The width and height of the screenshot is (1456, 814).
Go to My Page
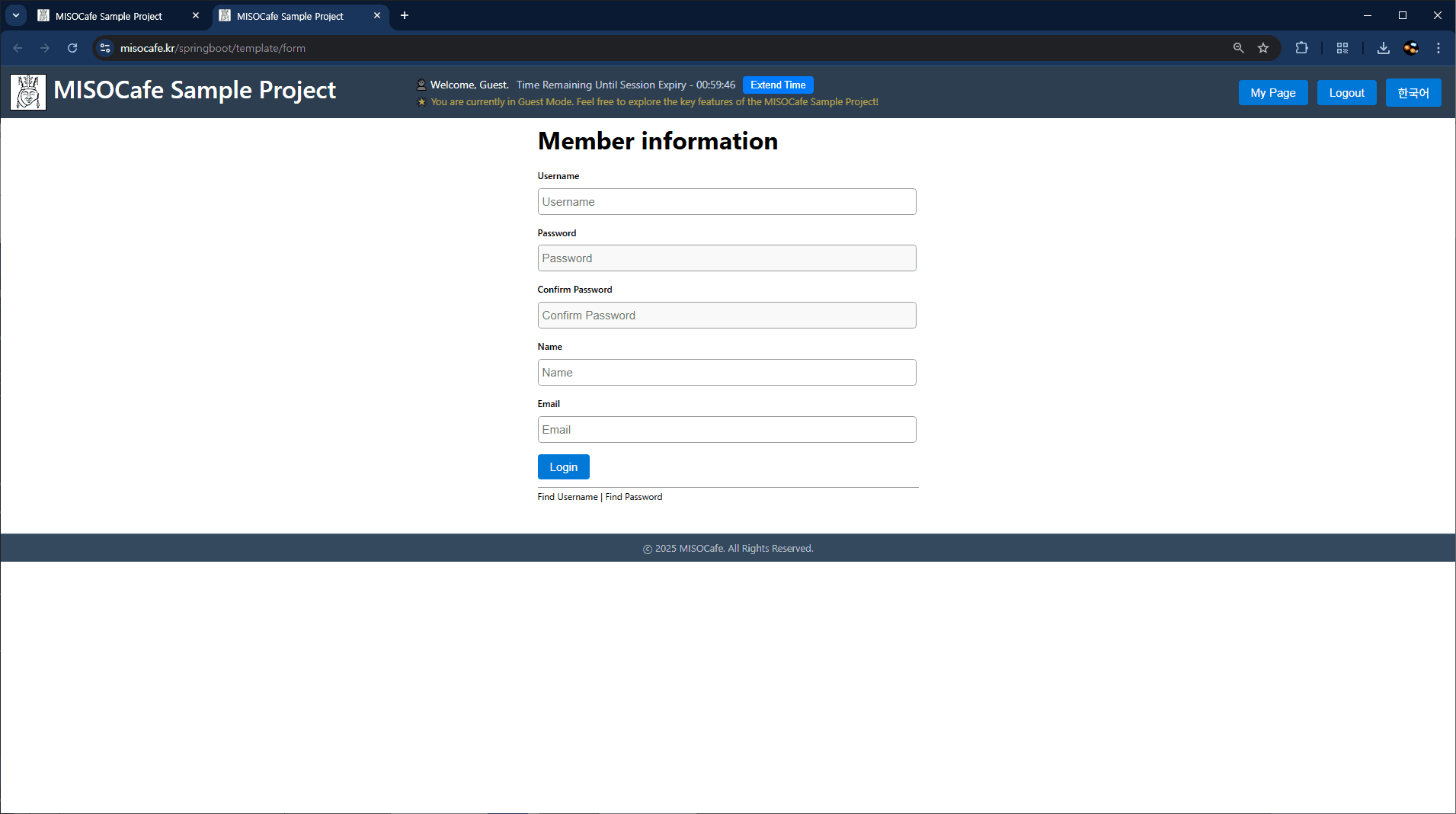tap(1272, 93)
